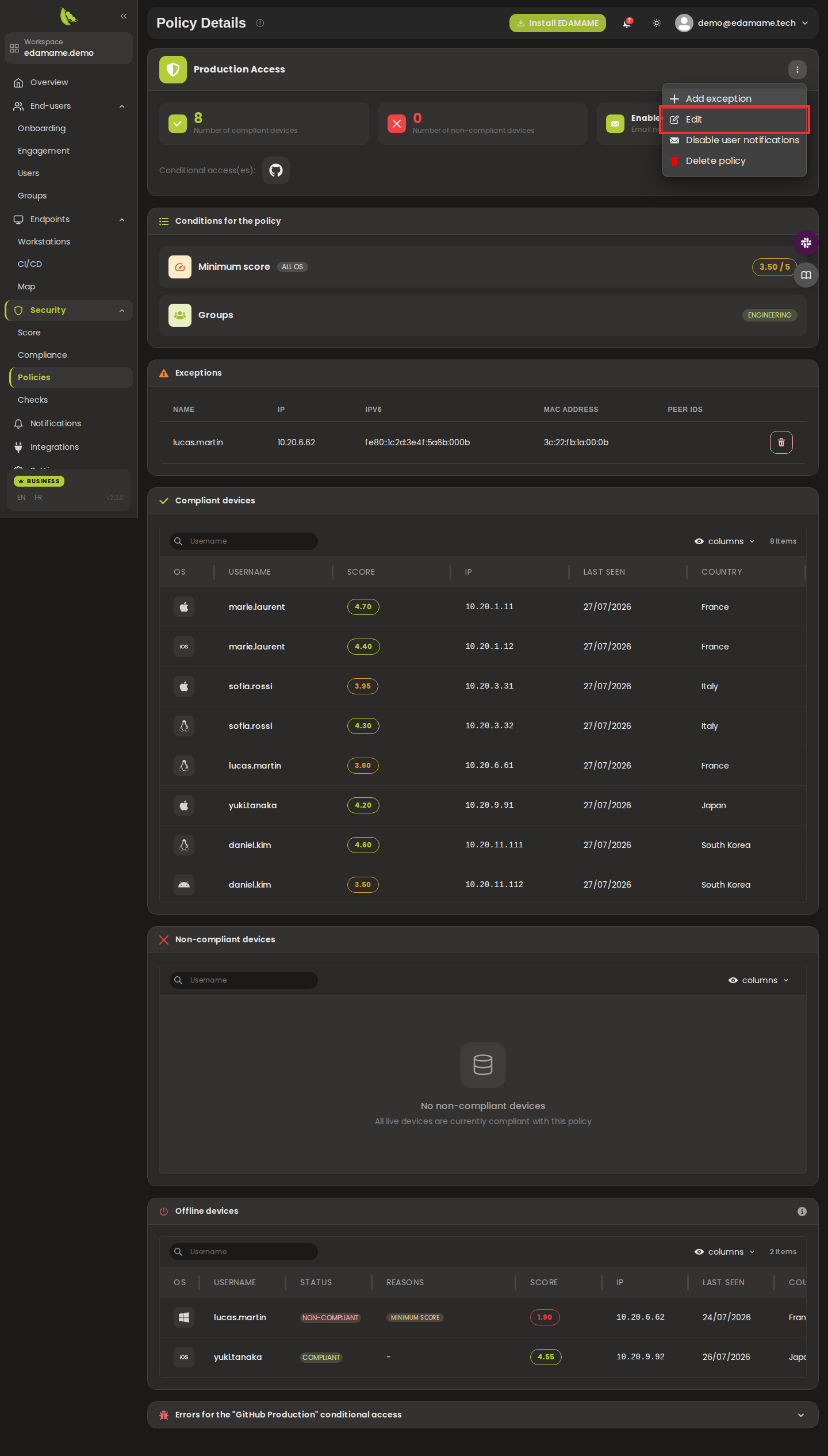This screenshot has height=1456, width=828.
Task: Click the Slack floating icon
Action: [806, 243]
